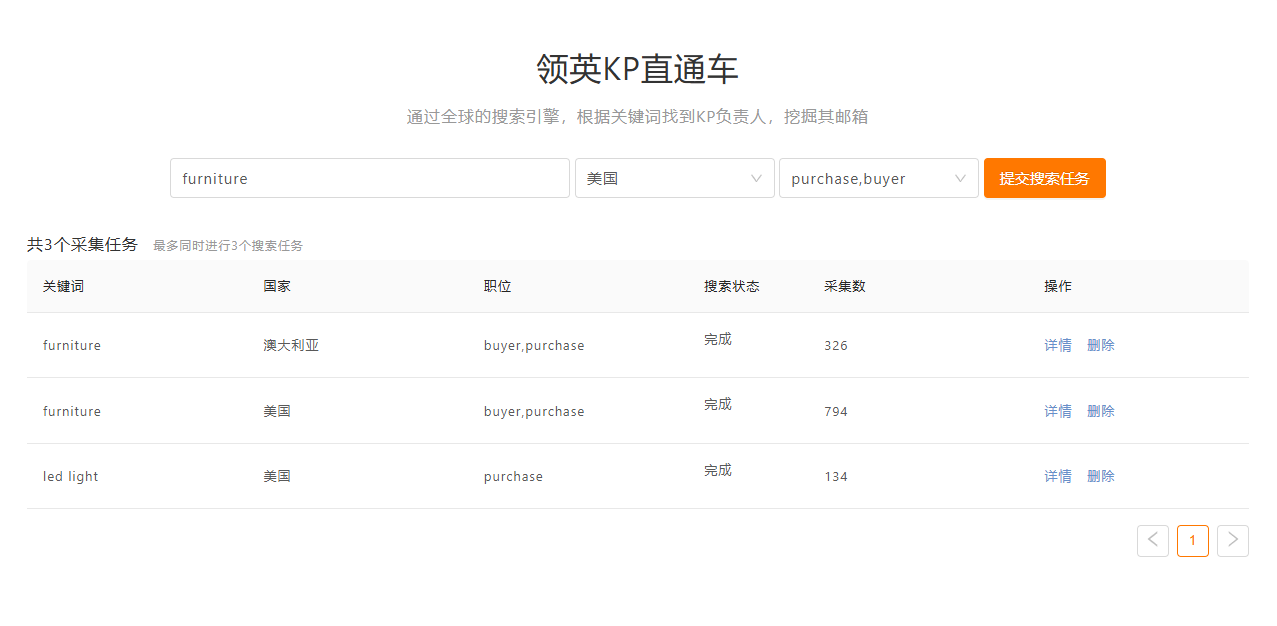Click the 关键词 column header
Screen dimensions: 1277x626
pos(63,286)
